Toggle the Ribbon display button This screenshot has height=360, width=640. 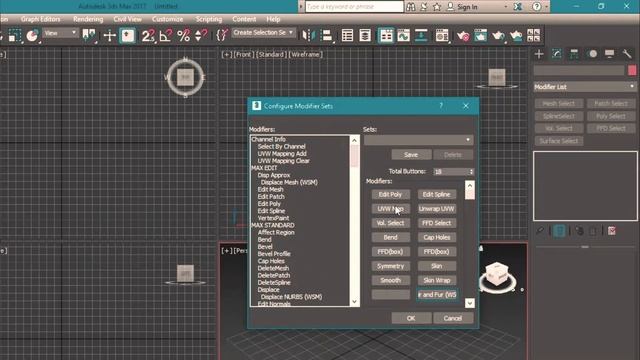click(x=386, y=36)
